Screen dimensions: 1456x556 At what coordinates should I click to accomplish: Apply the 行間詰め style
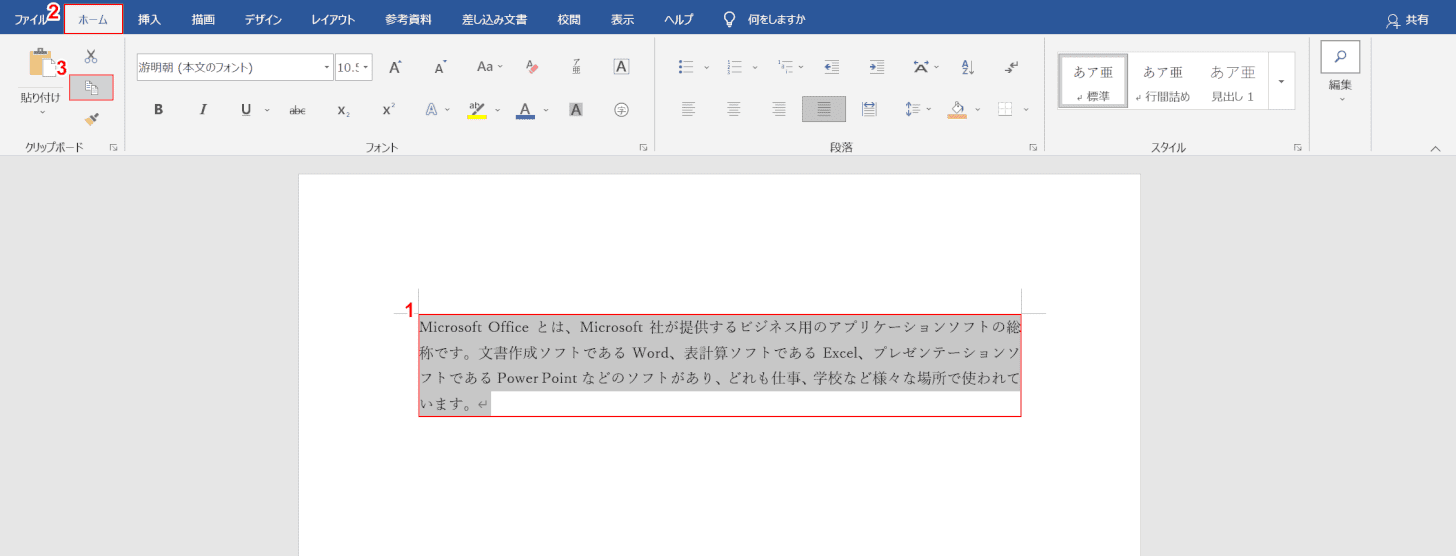coord(1162,81)
